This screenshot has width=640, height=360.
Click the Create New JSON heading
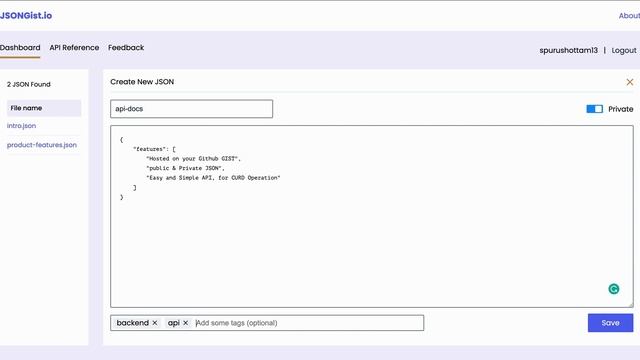pyautogui.click(x=142, y=82)
